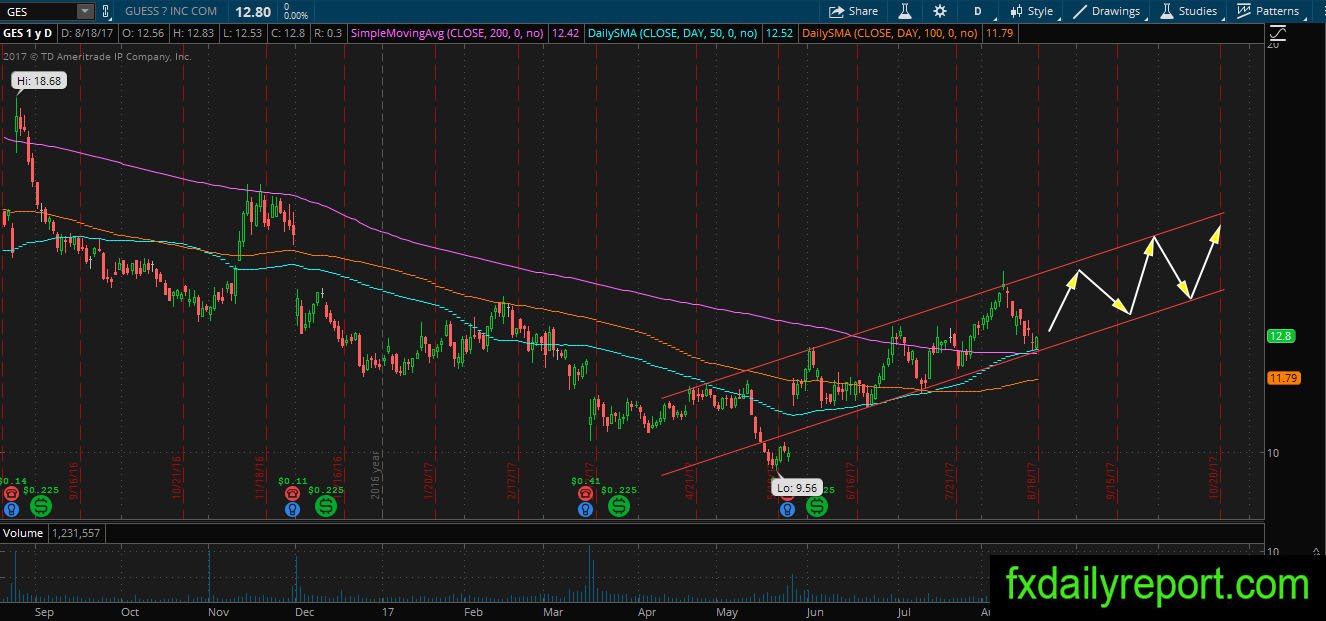
Task: Click the DailySMA (CLOSE, DAY, 100, 0, no) label
Action: pyautogui.click(x=890, y=33)
